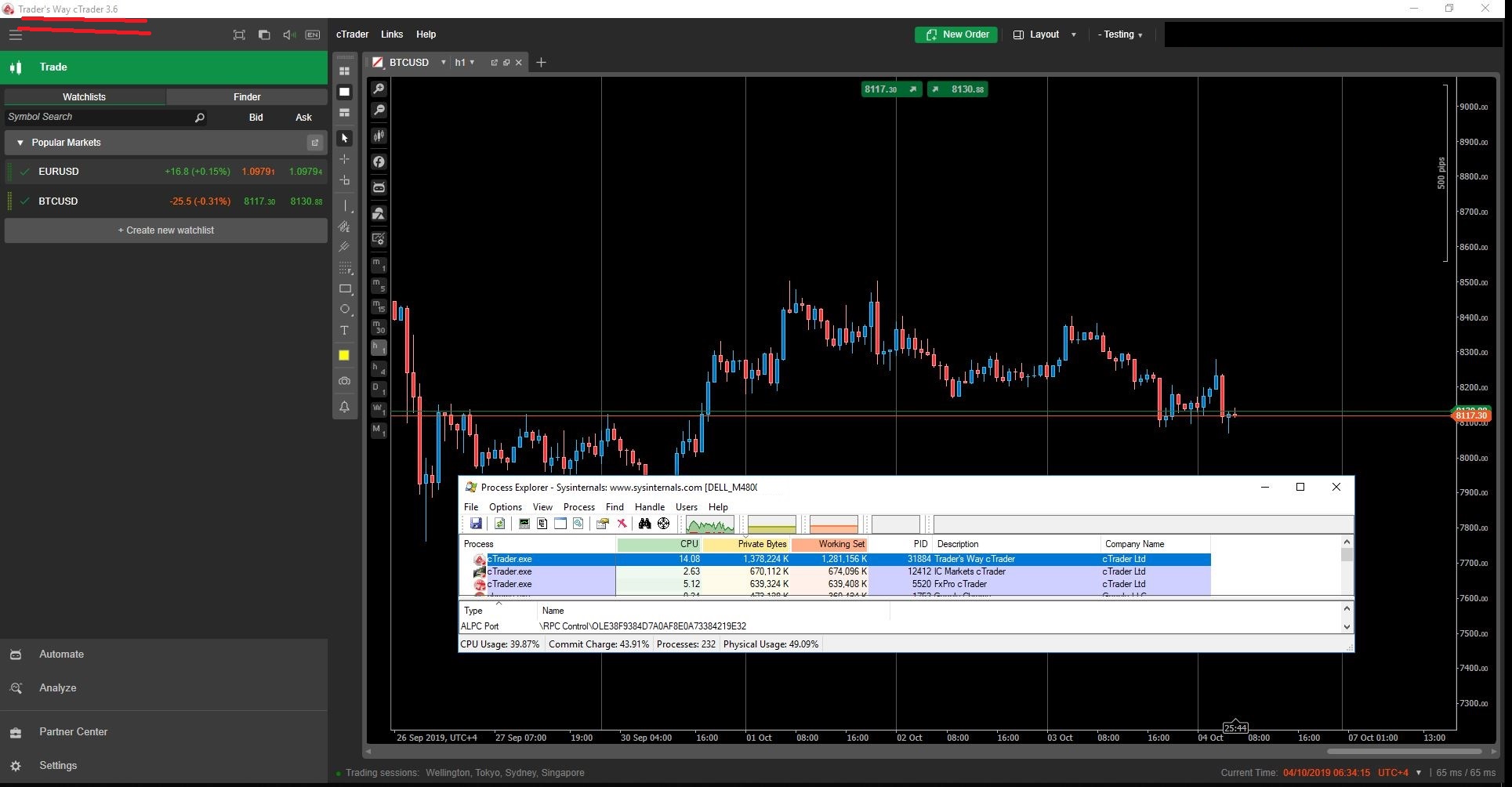Open the Automate section
The height and width of the screenshot is (787, 1512).
pos(164,655)
